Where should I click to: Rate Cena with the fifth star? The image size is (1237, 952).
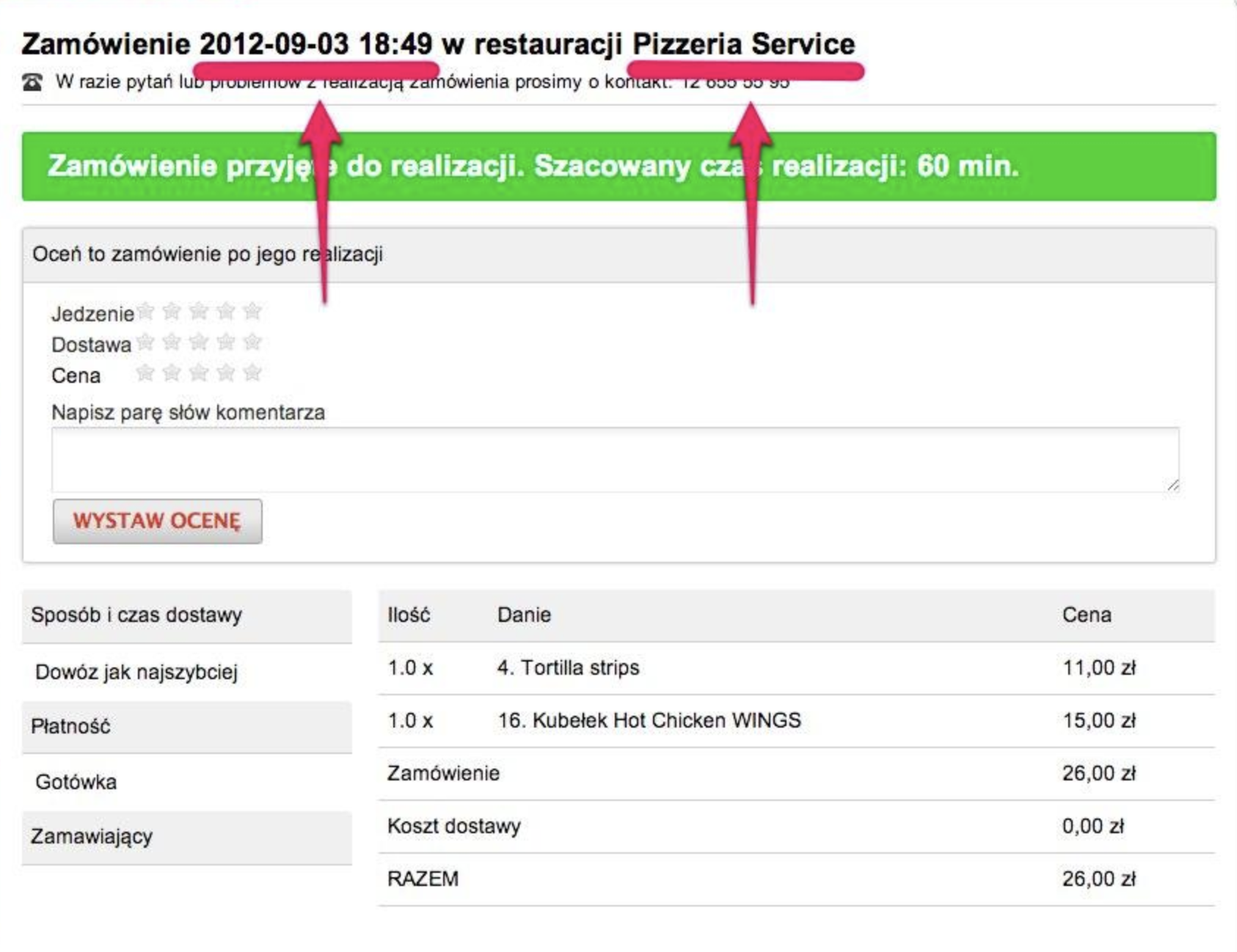click(252, 373)
